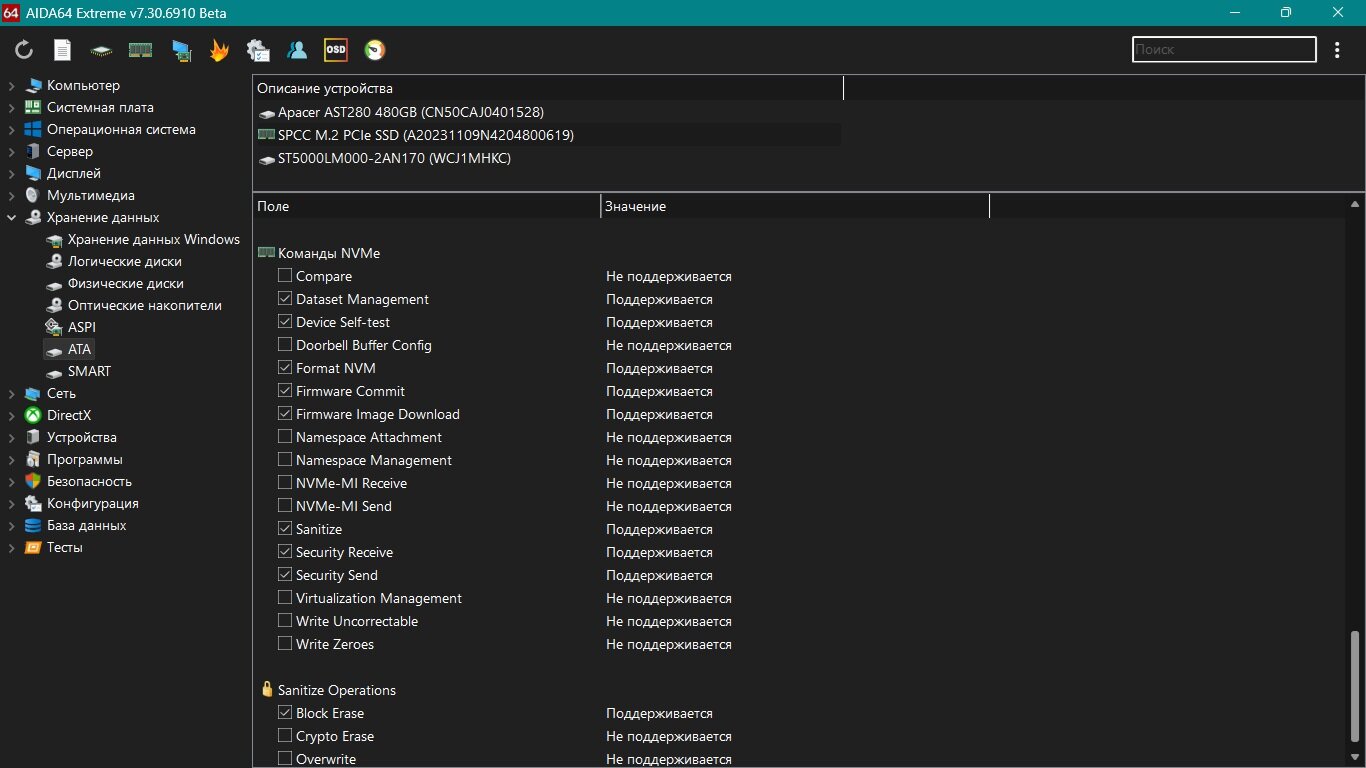Screen dimensions: 1366x768
Task: Click the gauge sensor panel icon
Action: (x=375, y=50)
